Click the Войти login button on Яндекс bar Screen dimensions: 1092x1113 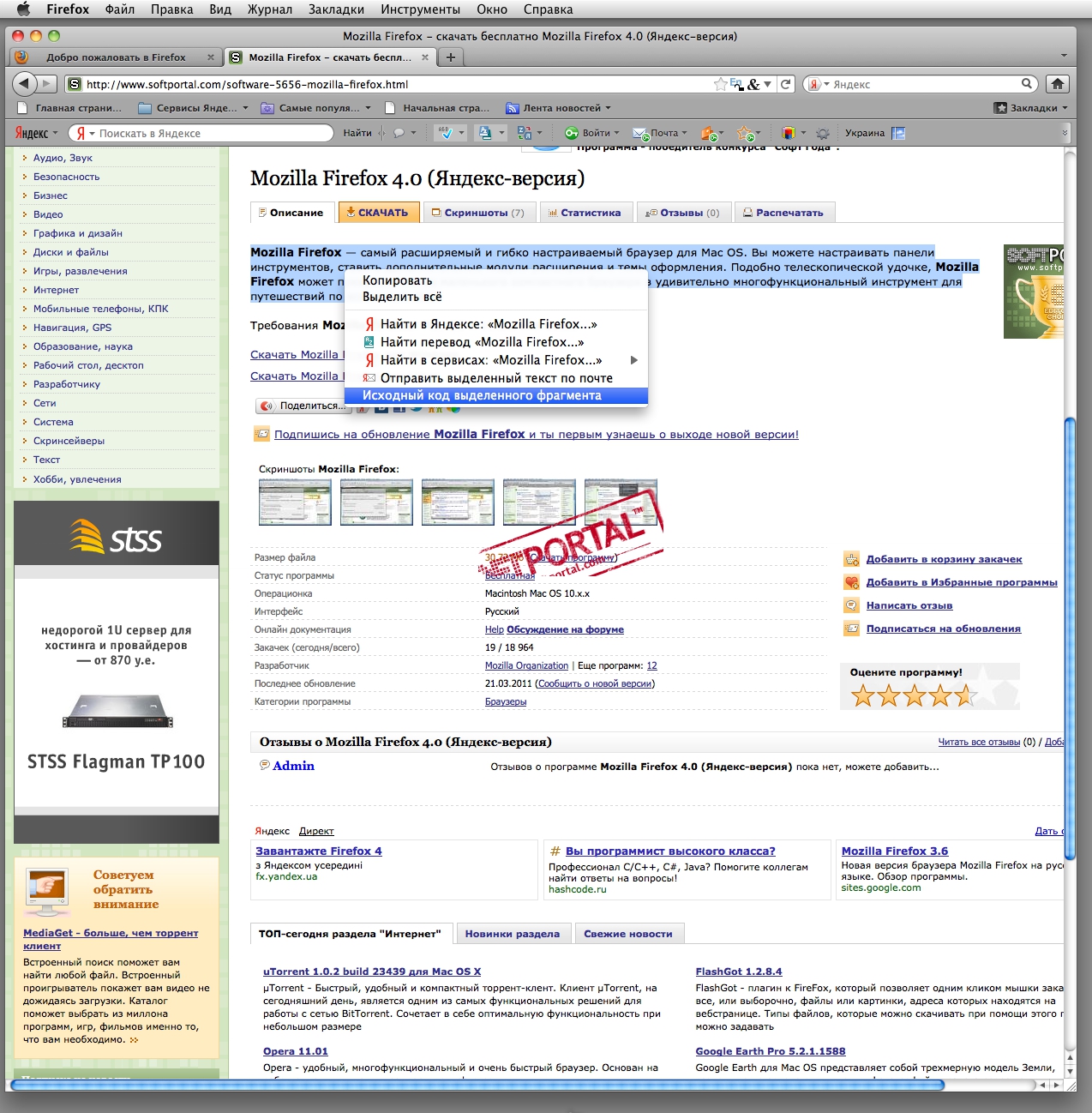tap(591, 133)
